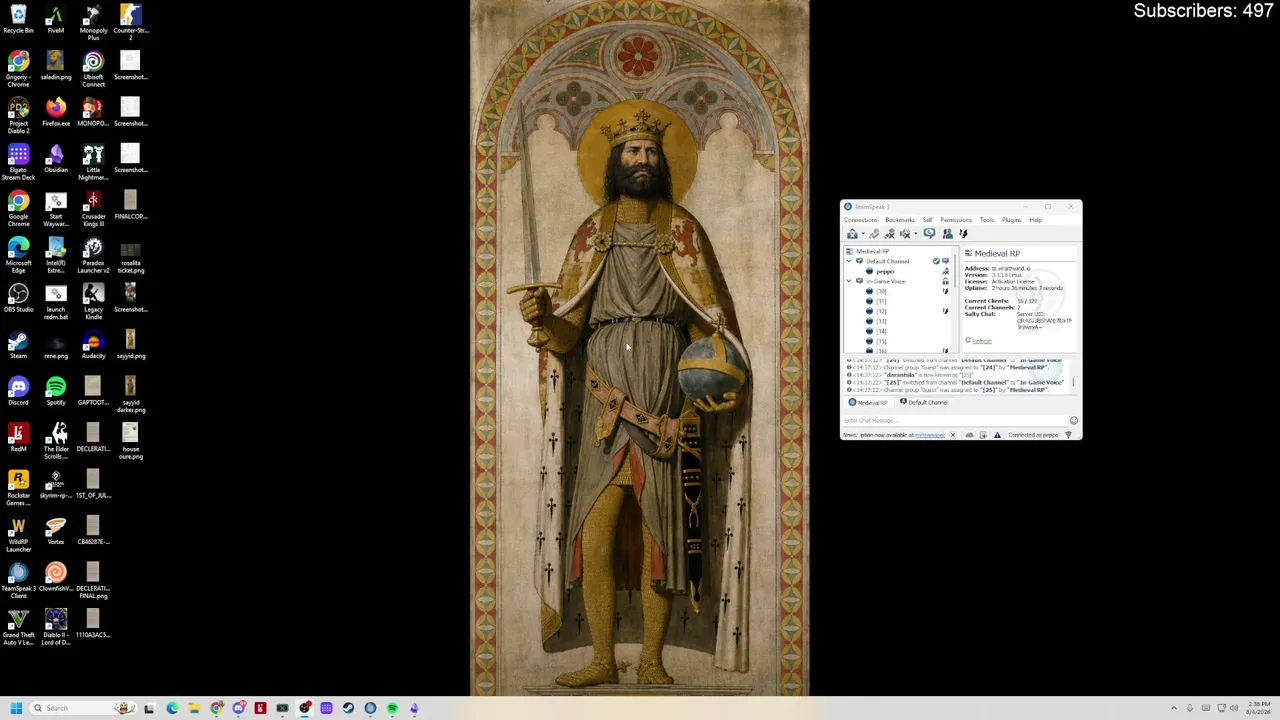Toggle the Away status toolbar icon
1280x720 pixels.
coord(905,234)
